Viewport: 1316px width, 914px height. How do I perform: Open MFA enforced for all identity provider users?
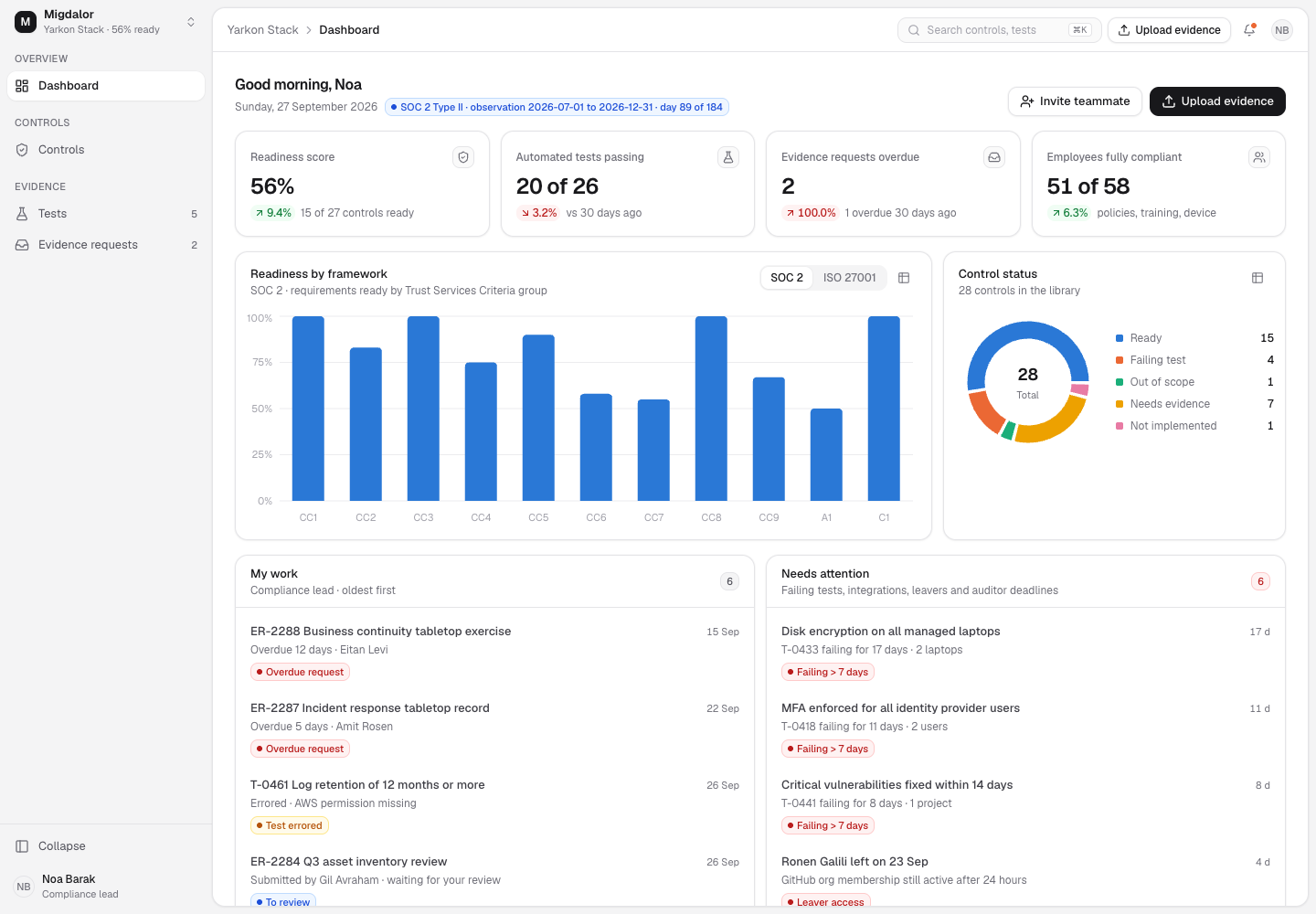tap(1025, 728)
